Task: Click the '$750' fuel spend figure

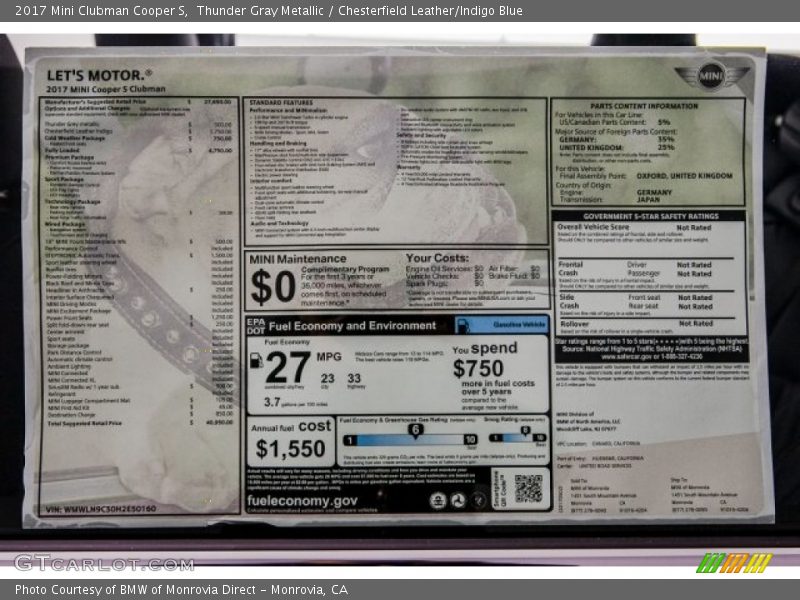Action: point(478,368)
